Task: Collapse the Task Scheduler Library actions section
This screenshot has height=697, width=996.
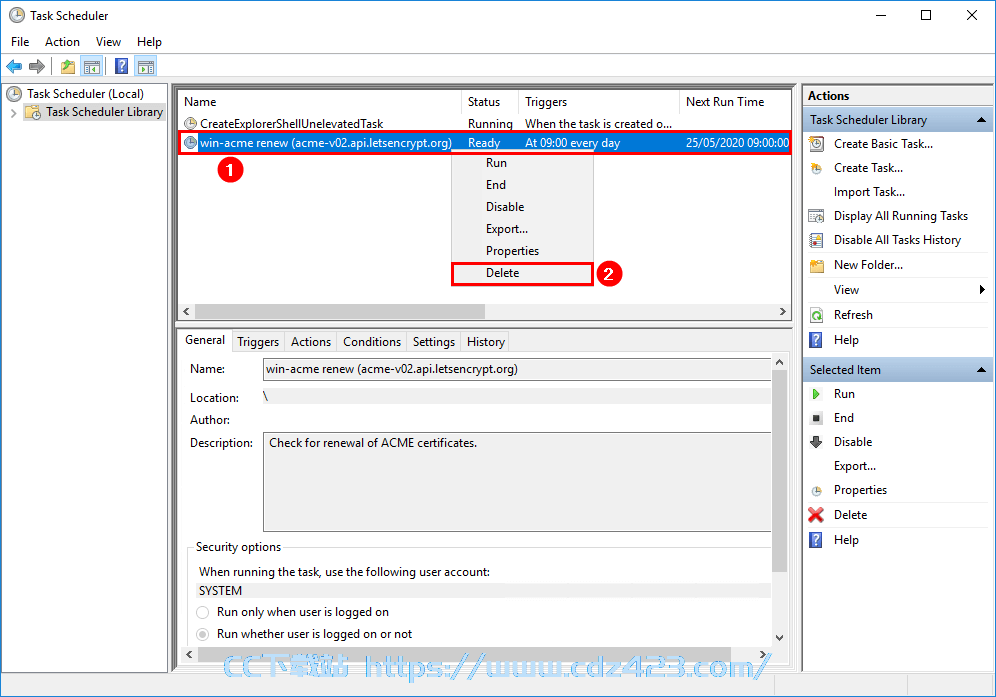Action: 981,119
